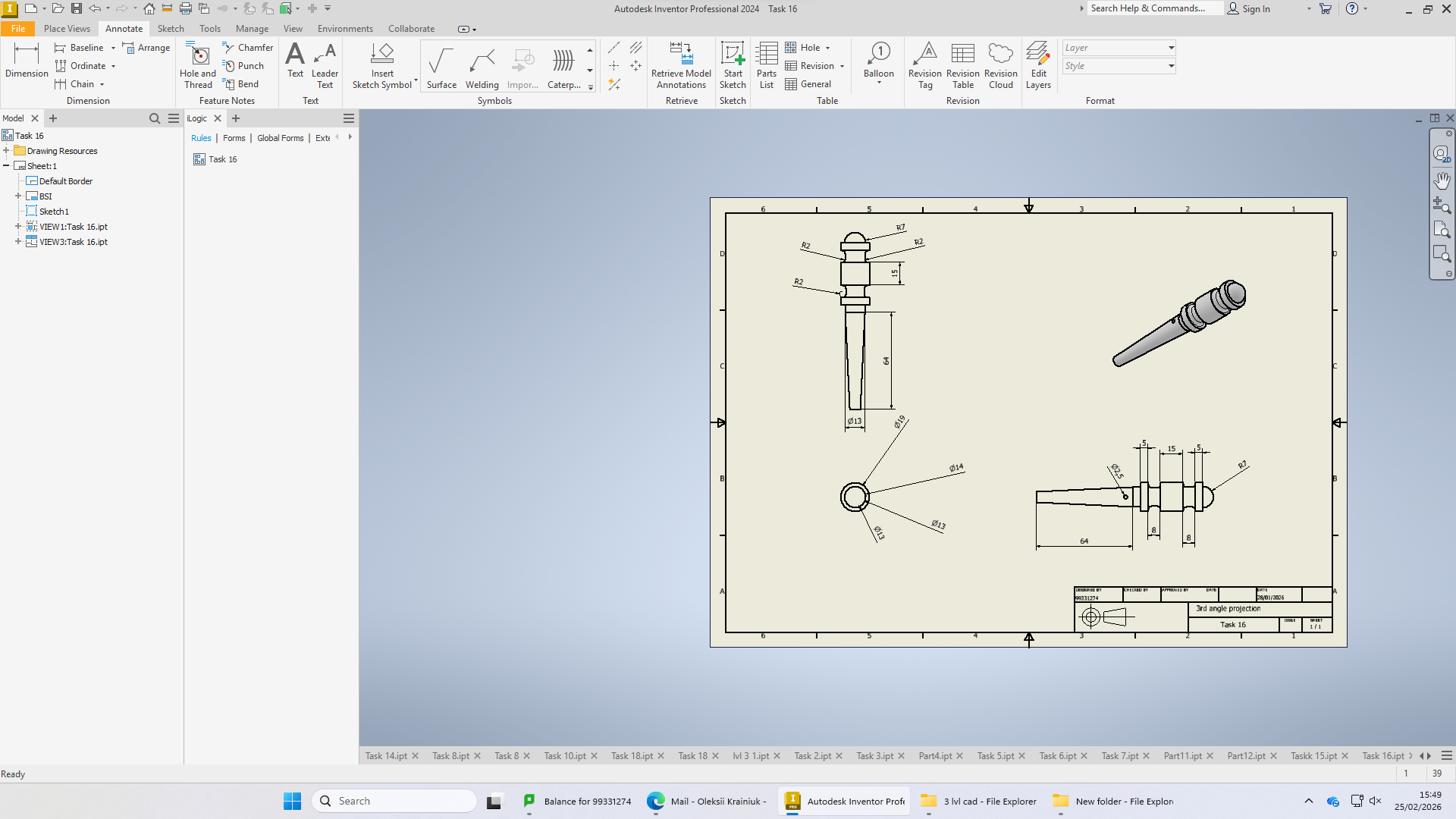
Task: Click the Forms link in iLogic panel
Action: coord(234,138)
